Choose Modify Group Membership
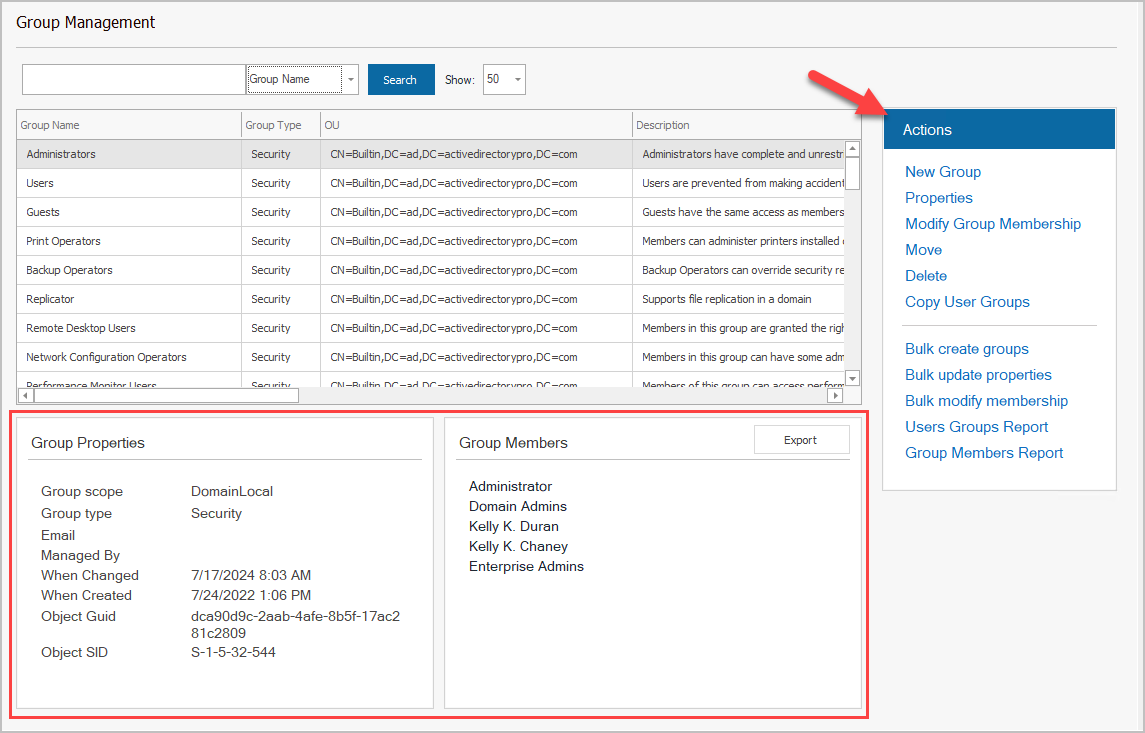This screenshot has width=1145, height=733. pos(992,224)
